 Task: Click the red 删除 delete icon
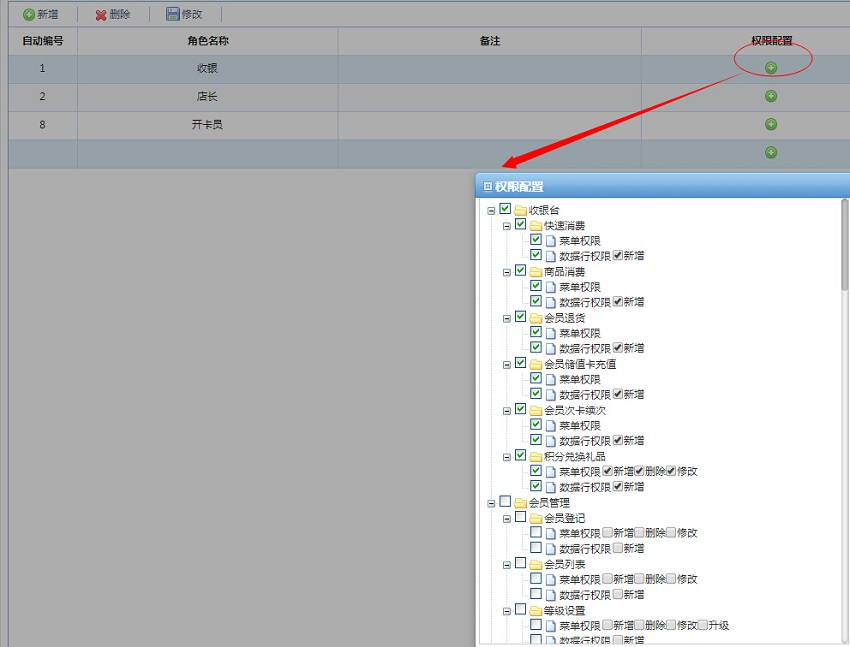[x=101, y=15]
